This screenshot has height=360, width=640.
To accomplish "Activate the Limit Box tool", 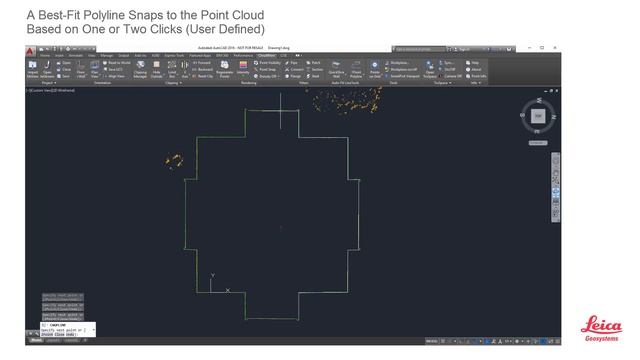I will tap(172, 69).
